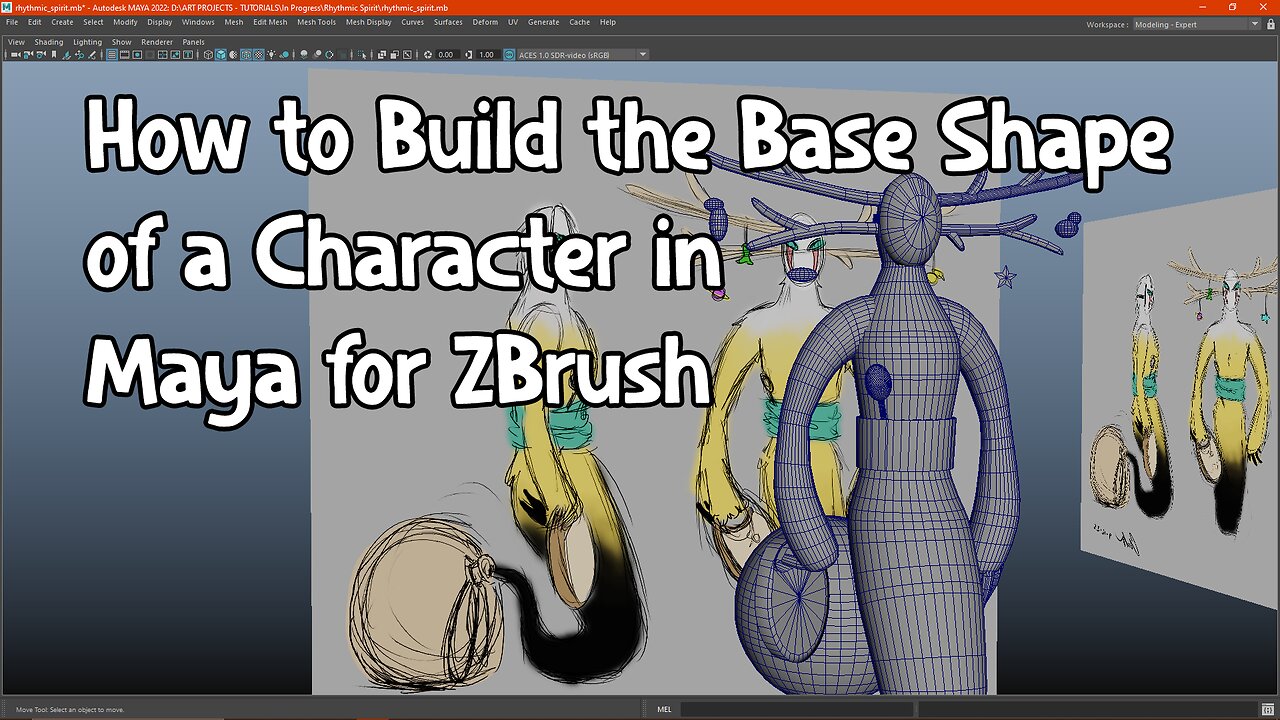Click the Maya application logo in title bar

[x=7, y=7]
